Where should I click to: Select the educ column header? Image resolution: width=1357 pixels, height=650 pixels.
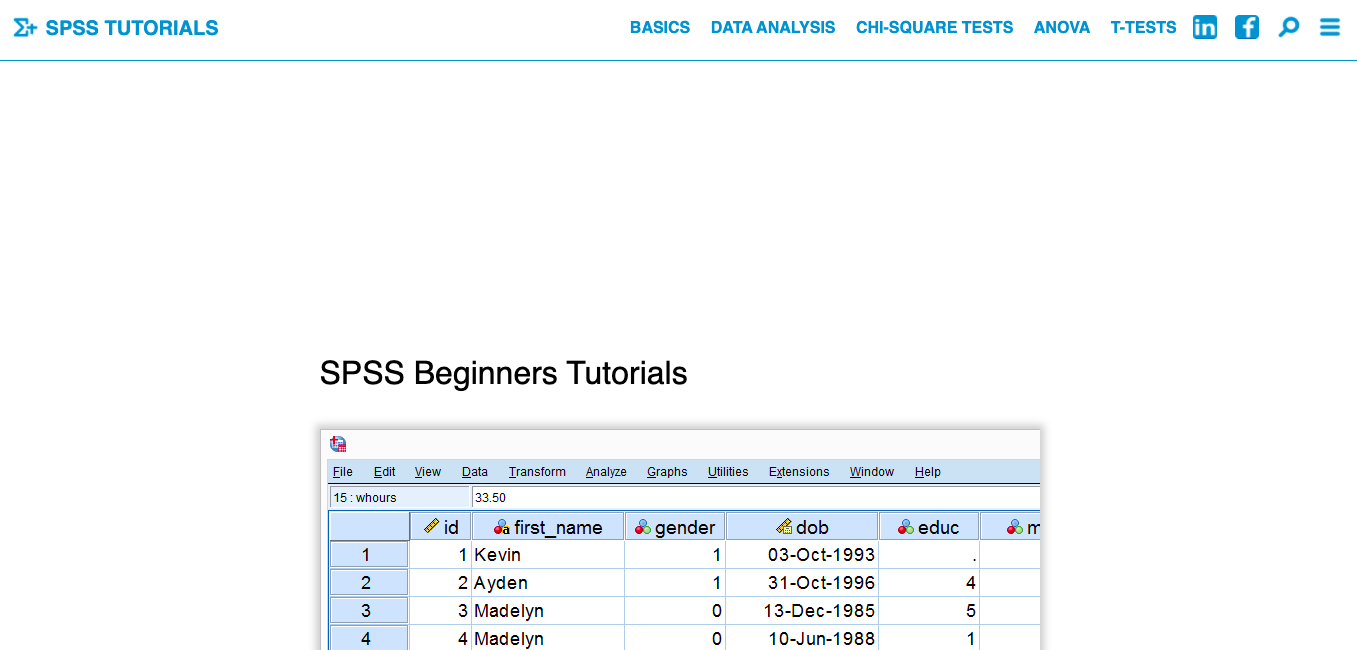pyautogui.click(x=929, y=527)
